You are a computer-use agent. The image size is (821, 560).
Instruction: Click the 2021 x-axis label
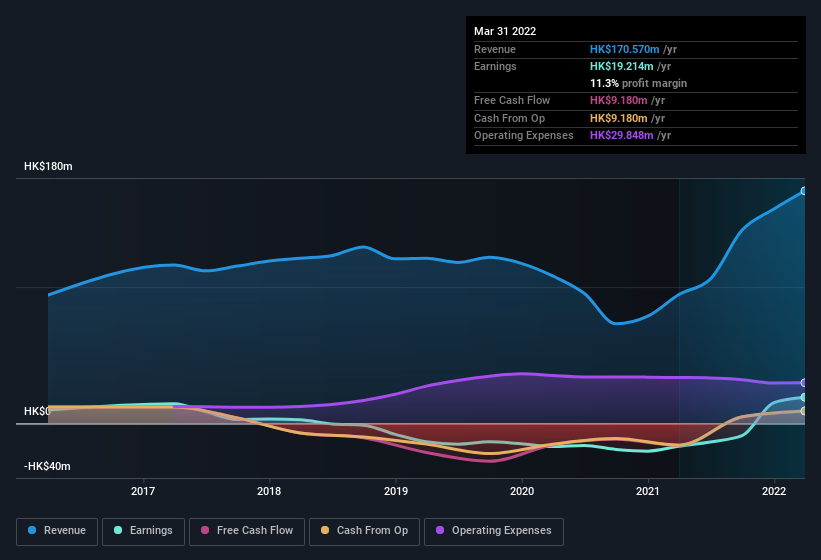point(648,491)
